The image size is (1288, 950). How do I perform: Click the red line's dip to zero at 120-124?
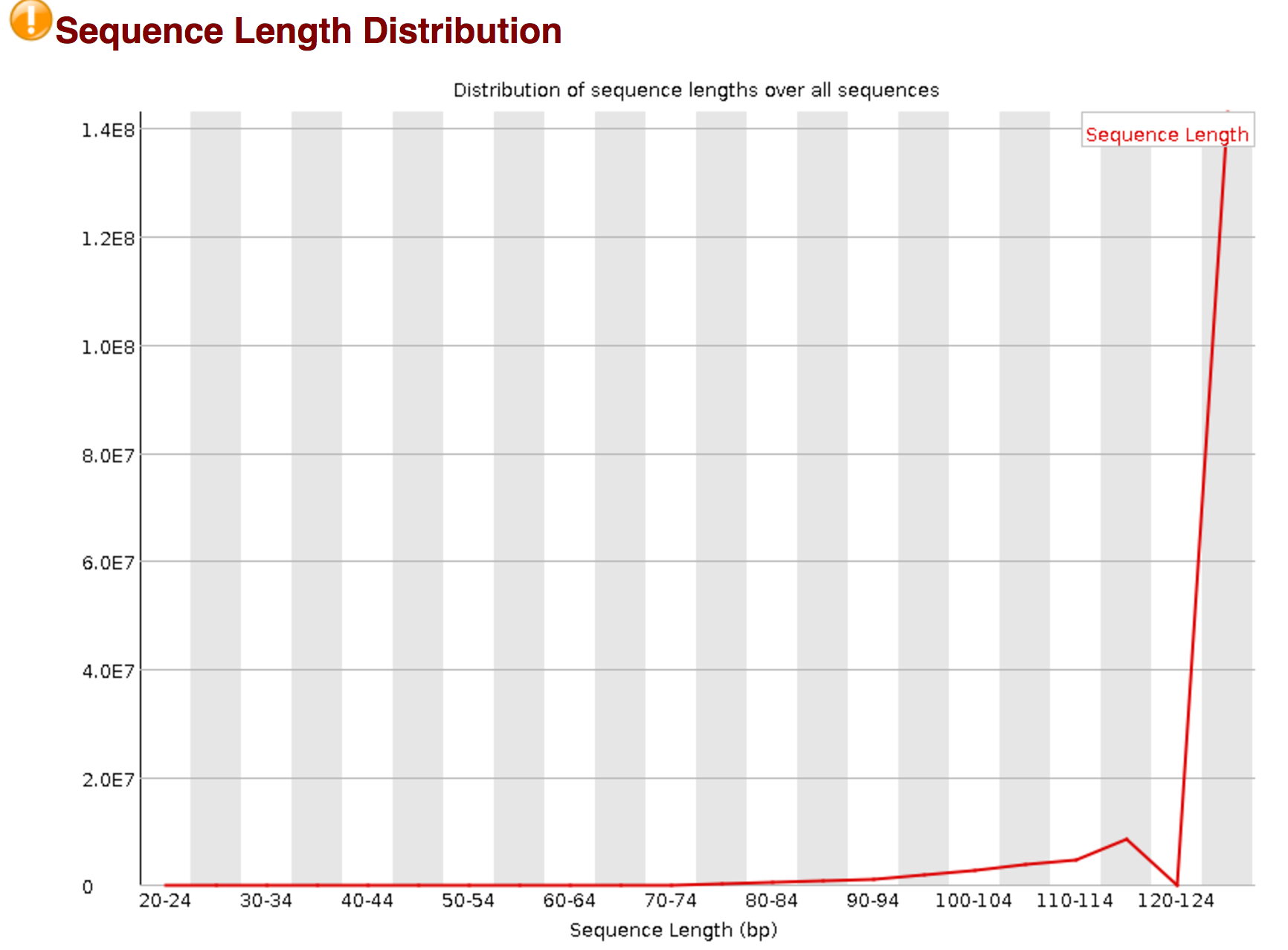tap(1176, 885)
